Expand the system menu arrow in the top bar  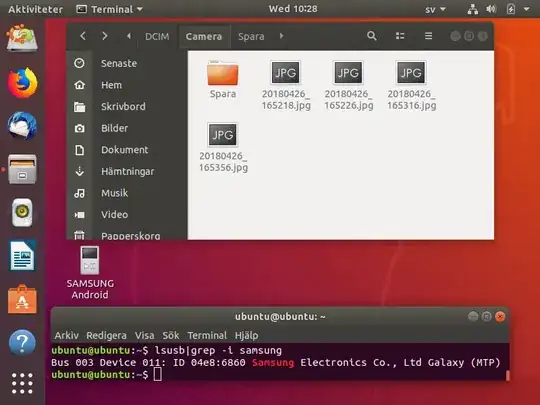(527, 9)
